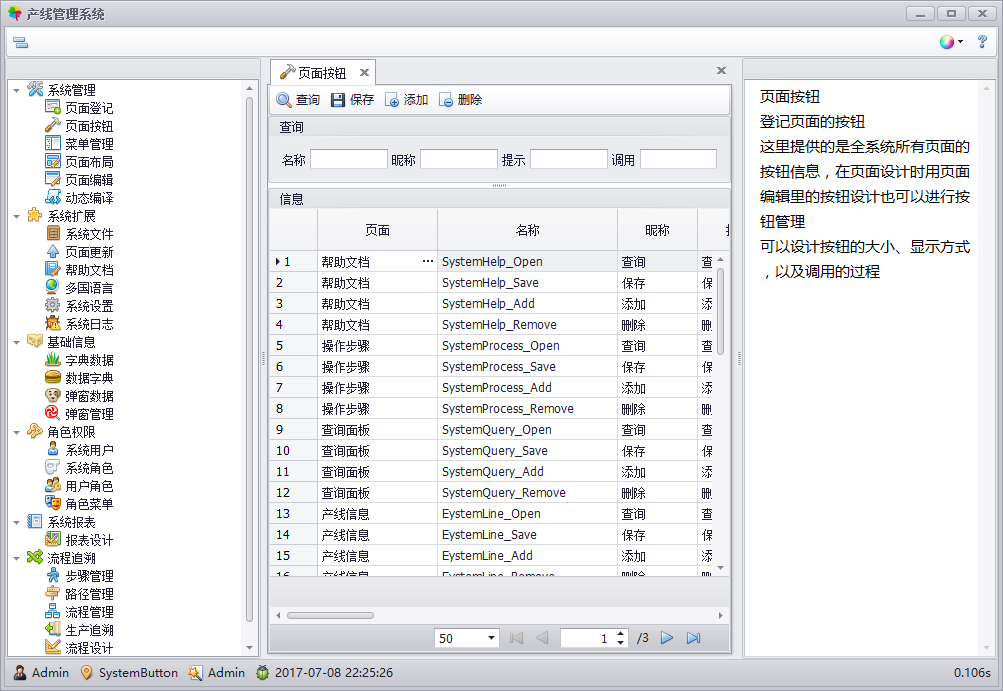This screenshot has height=691, width=1003.
Task: Click the 查询 search toolbar icon
Action: tap(284, 100)
